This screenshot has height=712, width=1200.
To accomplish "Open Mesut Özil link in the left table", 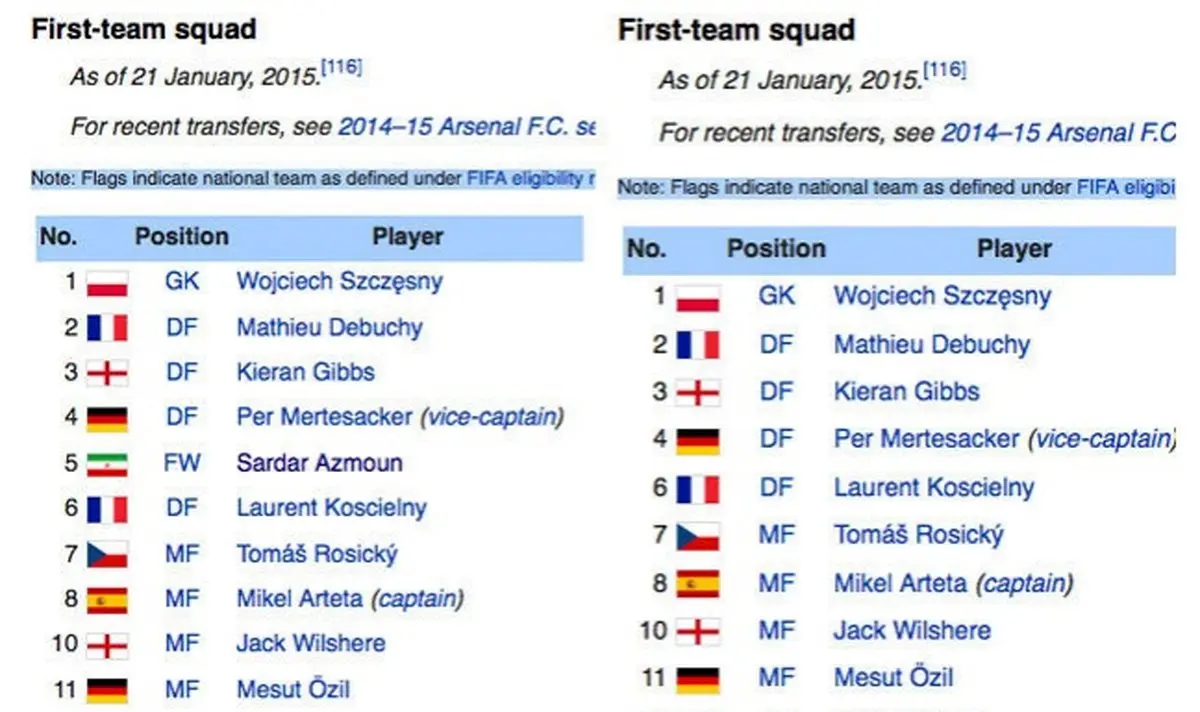I will pos(293,689).
